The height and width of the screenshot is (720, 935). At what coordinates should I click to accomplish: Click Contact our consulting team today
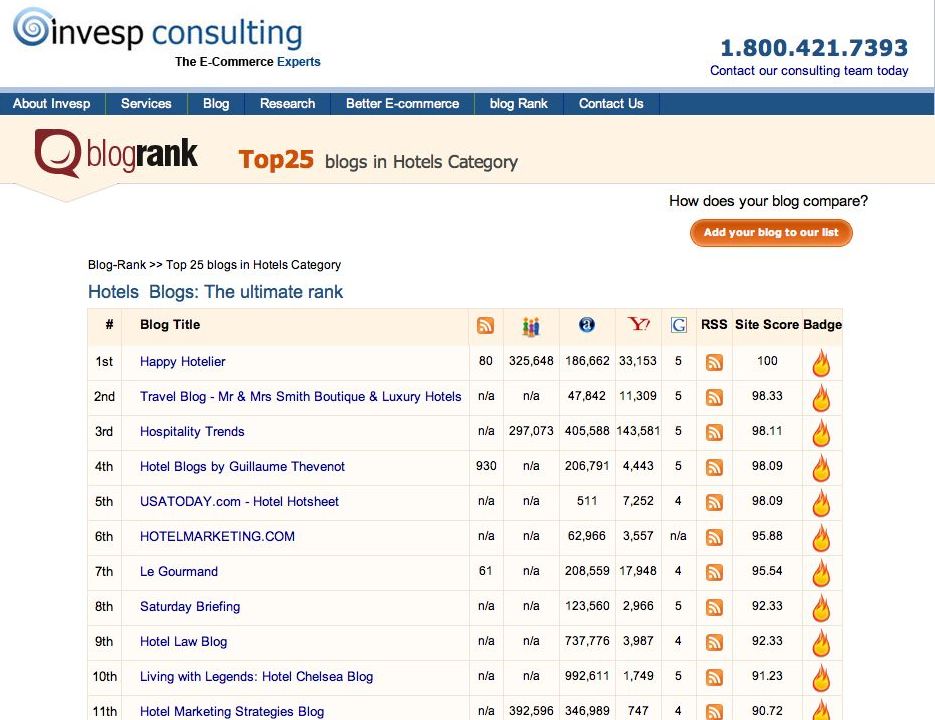(x=809, y=70)
